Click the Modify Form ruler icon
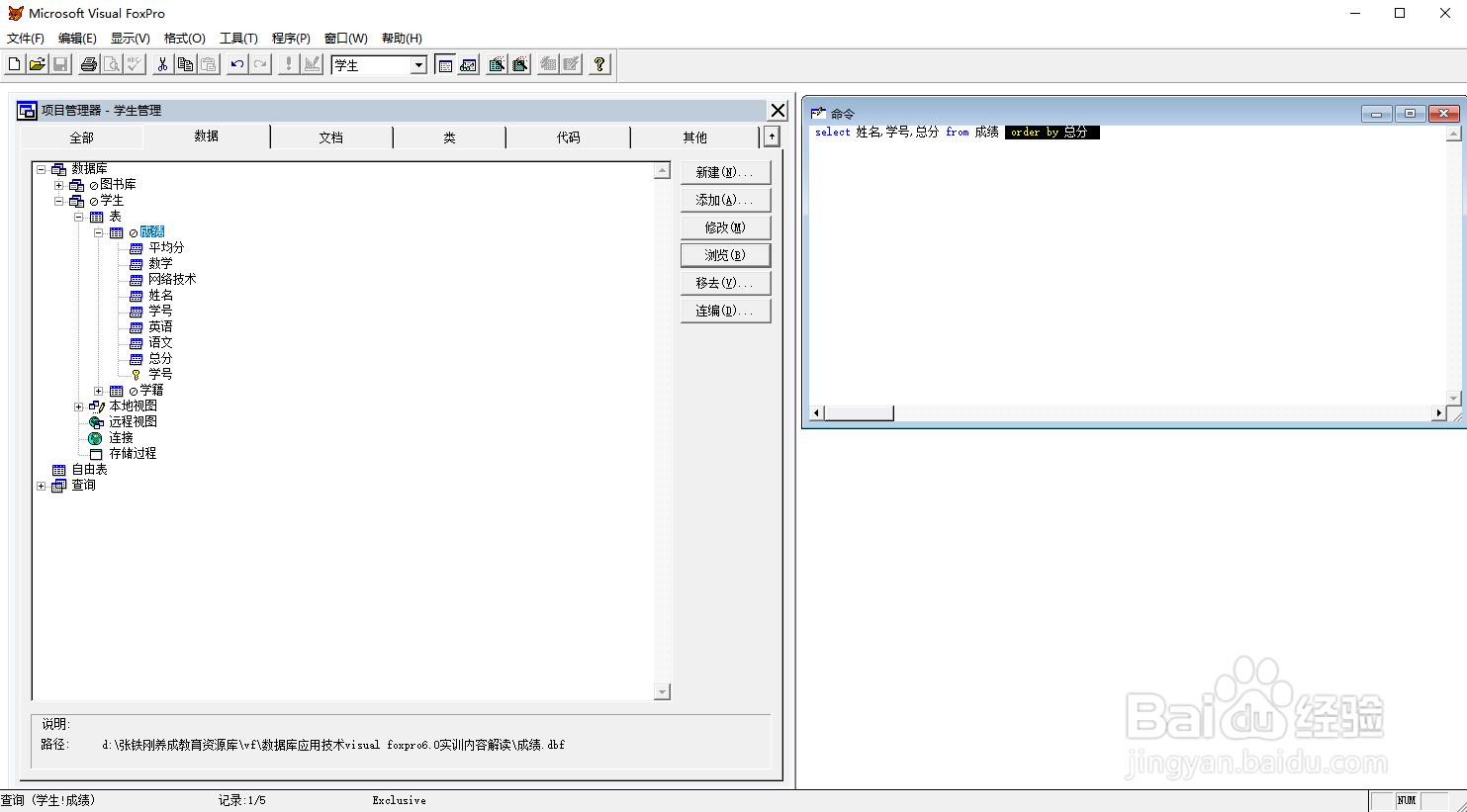The width and height of the screenshot is (1467, 812). pyautogui.click(x=312, y=64)
